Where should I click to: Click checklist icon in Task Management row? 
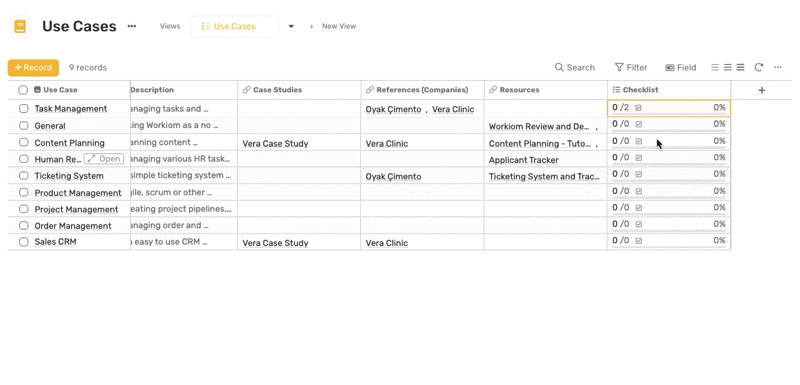coord(638,108)
